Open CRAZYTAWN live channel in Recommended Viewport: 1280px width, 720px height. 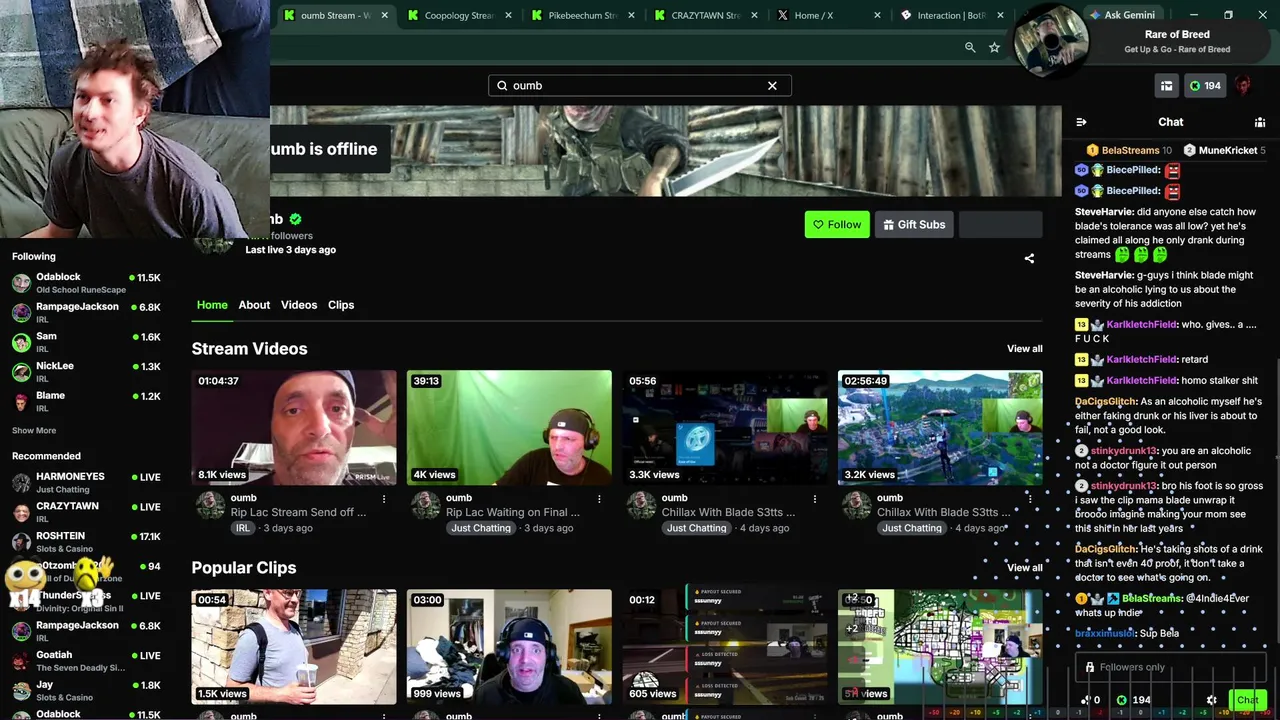tap(86, 513)
